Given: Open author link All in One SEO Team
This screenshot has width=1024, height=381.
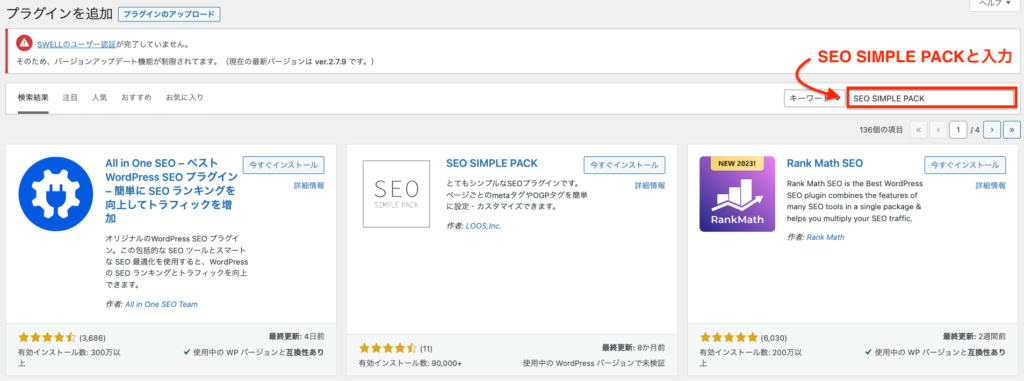Looking at the screenshot, I should [161, 304].
